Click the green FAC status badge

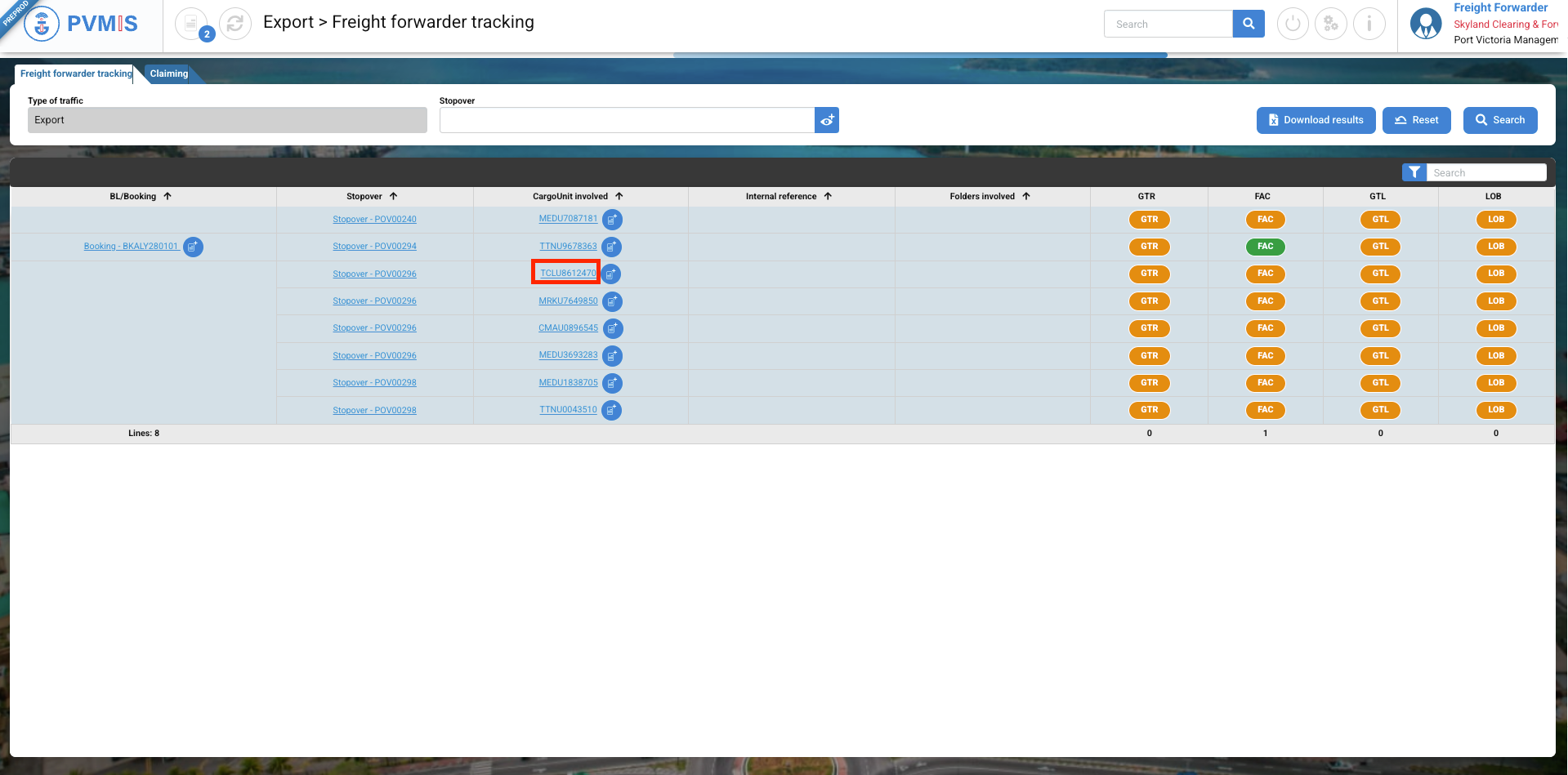click(1265, 247)
